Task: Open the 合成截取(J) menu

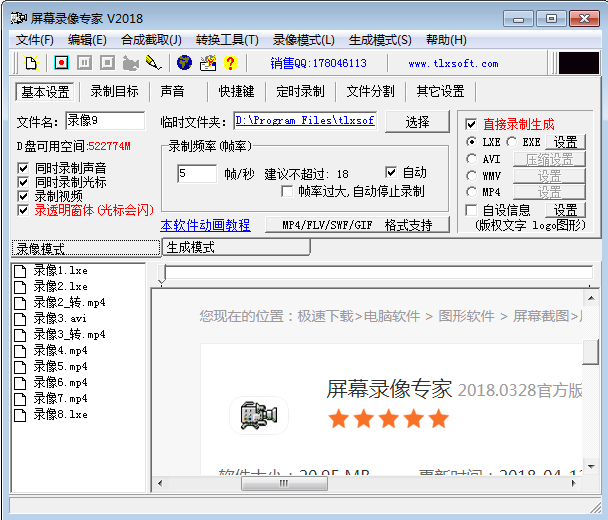Action: [x=151, y=40]
